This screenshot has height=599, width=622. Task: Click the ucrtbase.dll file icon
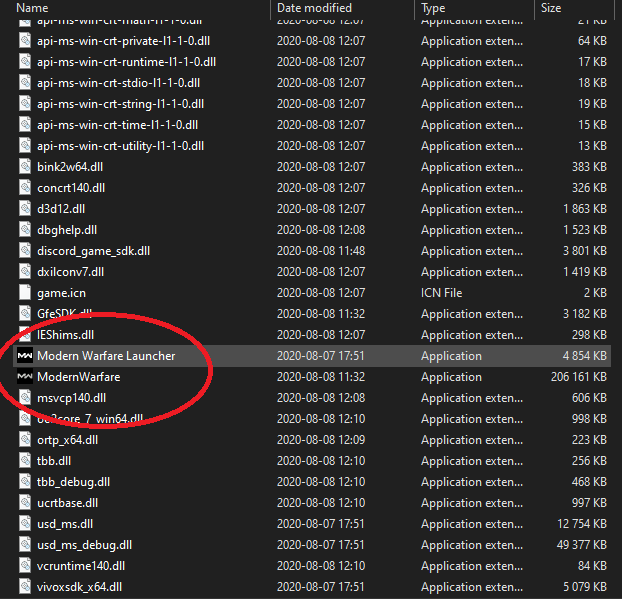[25, 503]
